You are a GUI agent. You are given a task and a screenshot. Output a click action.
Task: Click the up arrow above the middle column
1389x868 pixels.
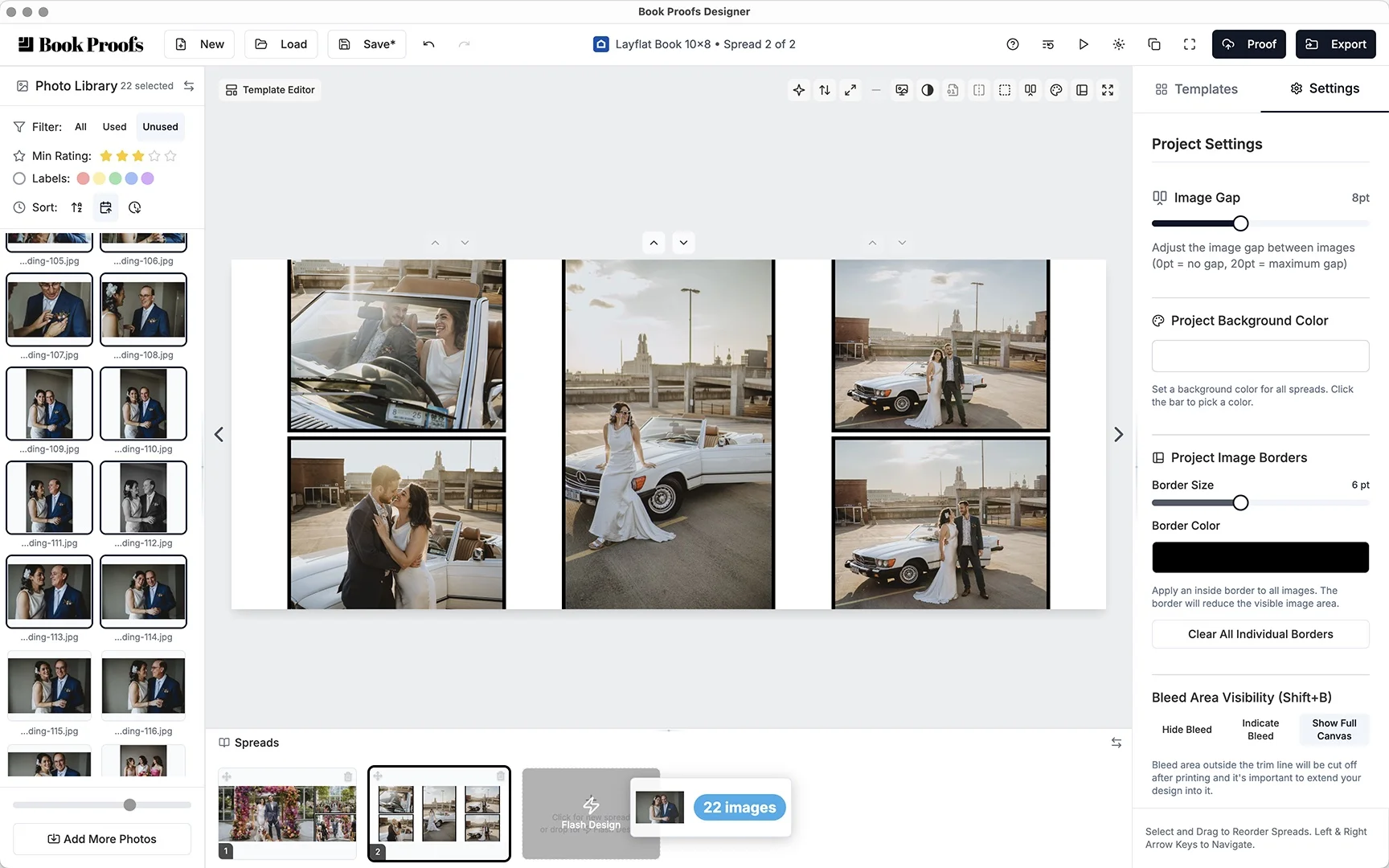tap(654, 242)
